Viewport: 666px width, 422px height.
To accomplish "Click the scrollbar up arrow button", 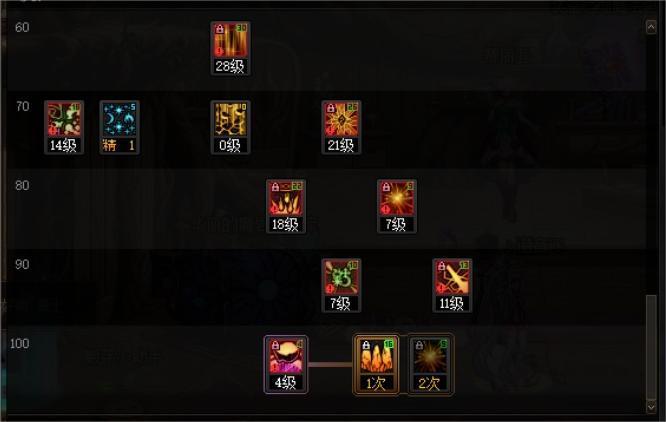I will (x=651, y=27).
